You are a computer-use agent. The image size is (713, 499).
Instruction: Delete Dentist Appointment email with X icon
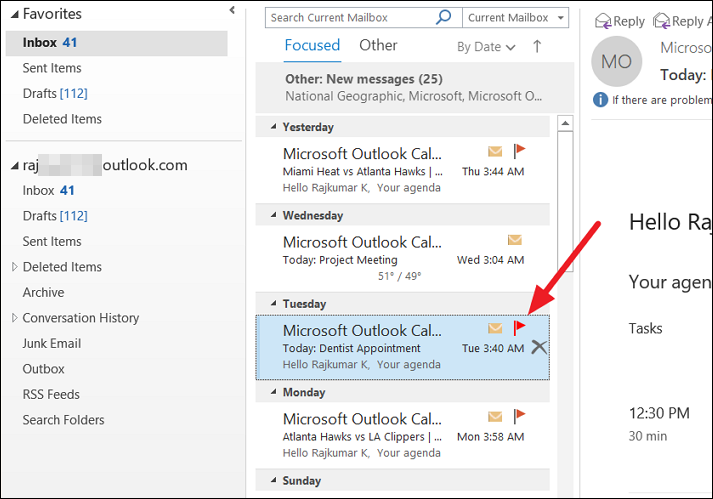[539, 347]
